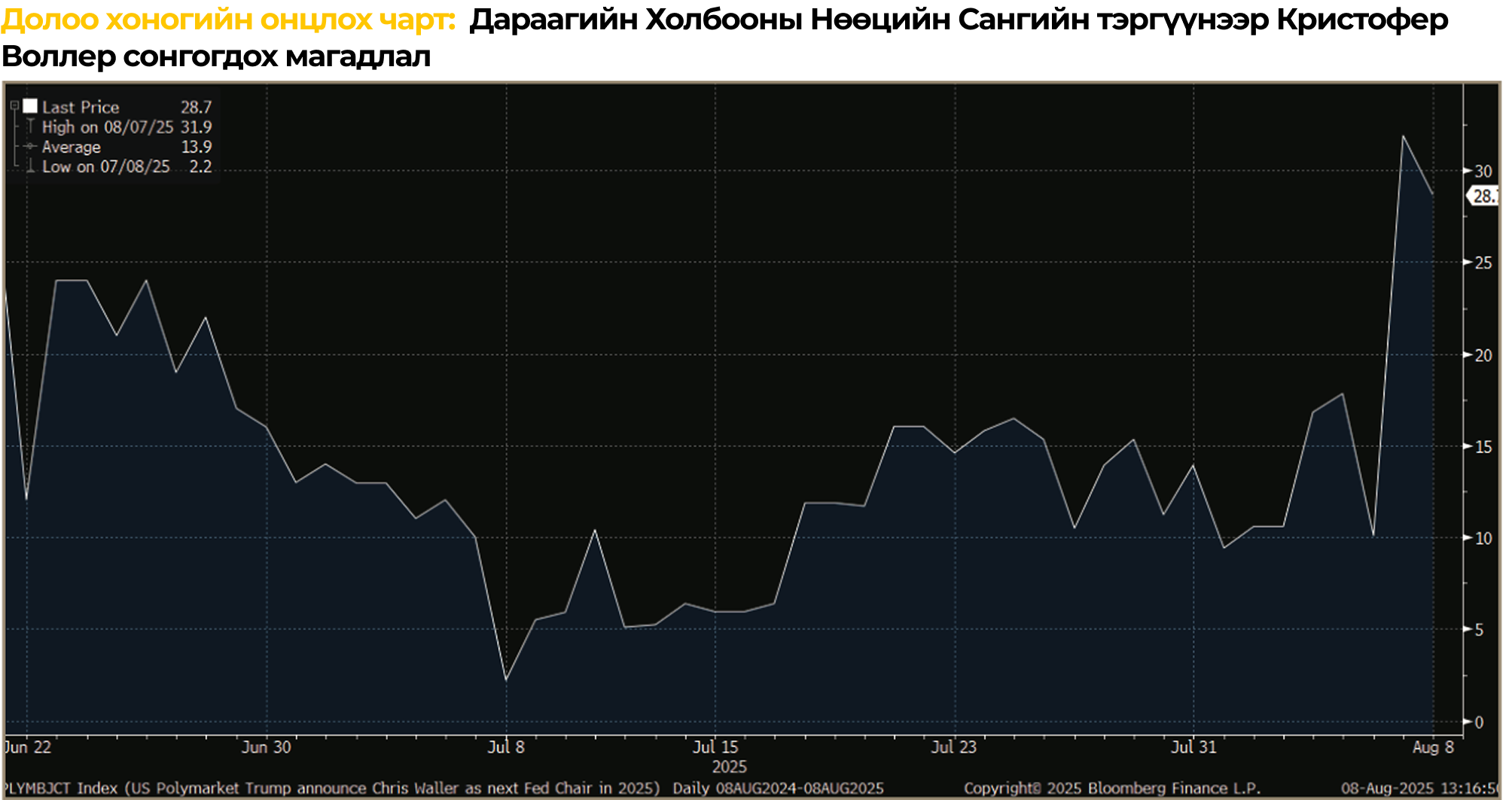
Task: Select the High on 08/07/25 legend entry
Action: coord(108,127)
